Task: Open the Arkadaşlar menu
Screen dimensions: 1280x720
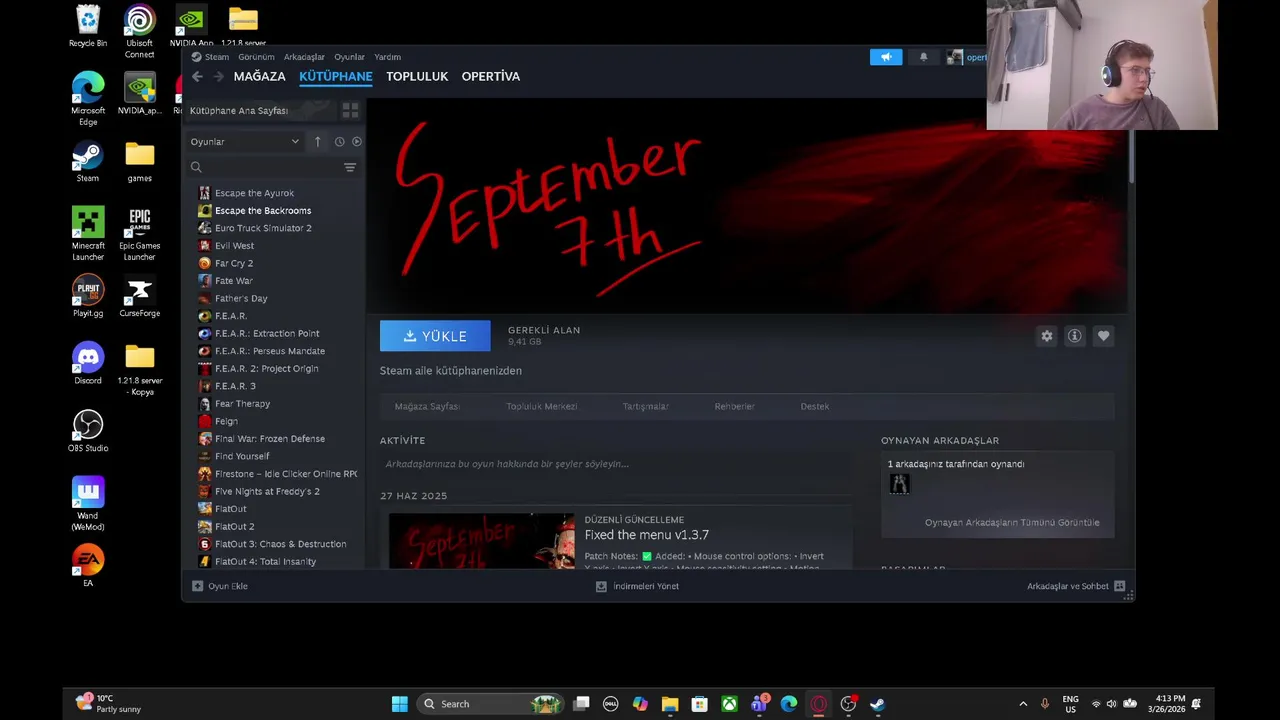Action: pos(304,57)
